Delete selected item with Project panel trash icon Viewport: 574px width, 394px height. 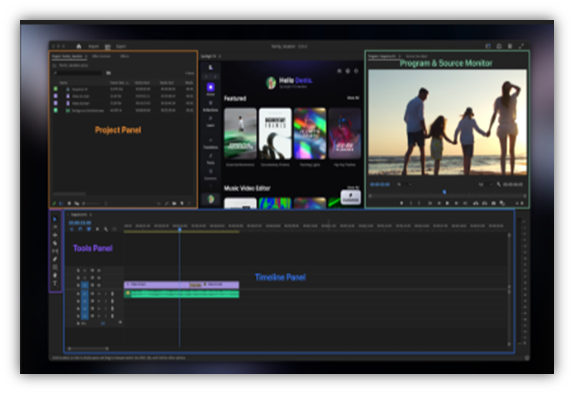click(x=190, y=203)
